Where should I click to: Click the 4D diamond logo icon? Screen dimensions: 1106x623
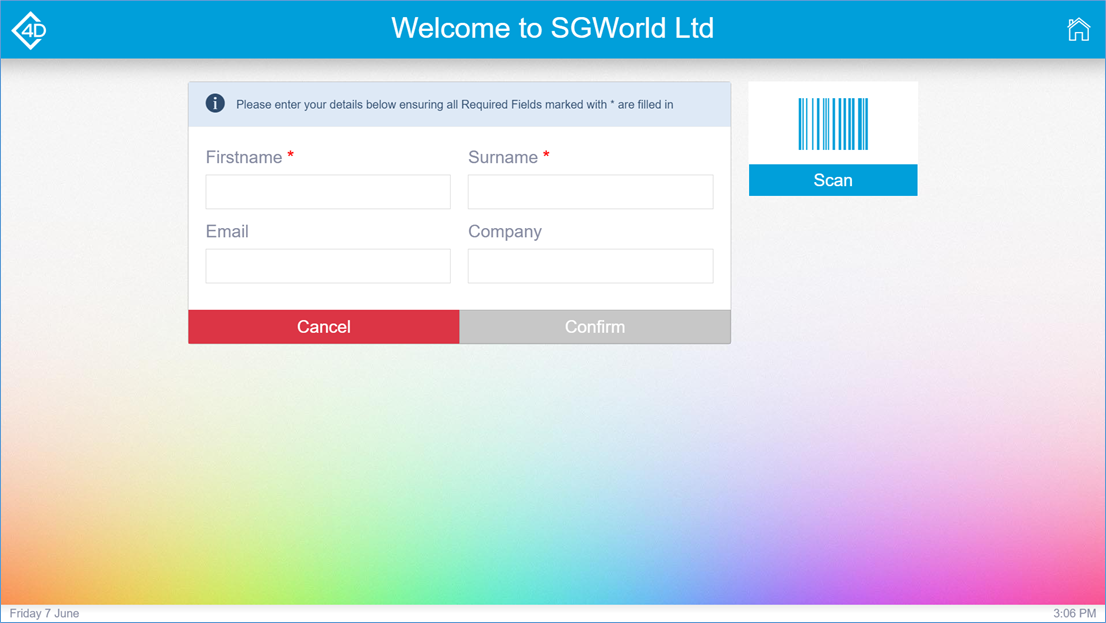click(x=30, y=30)
